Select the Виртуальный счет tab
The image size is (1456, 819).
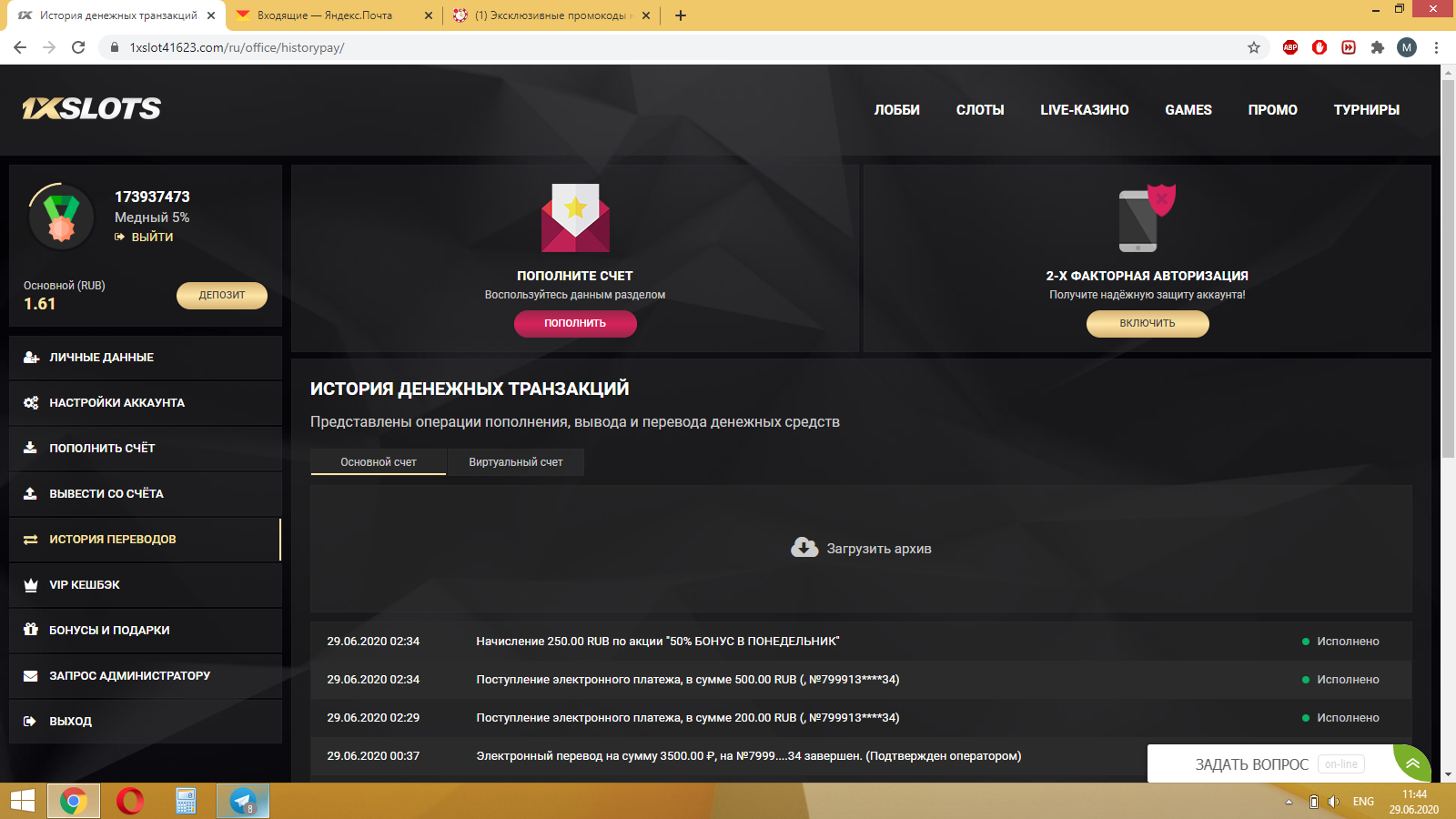[516, 462]
